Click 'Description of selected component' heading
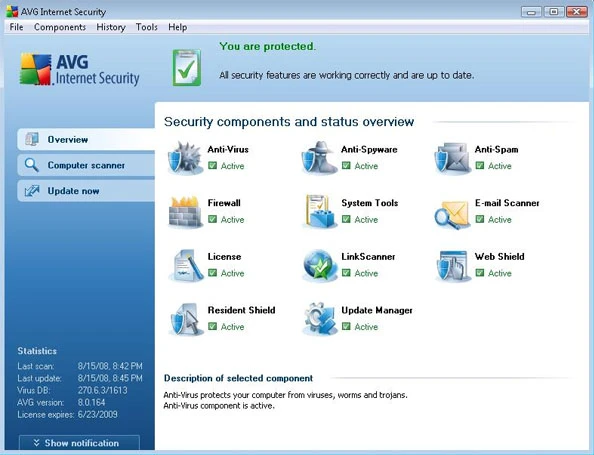The image size is (594, 455). tap(238, 378)
